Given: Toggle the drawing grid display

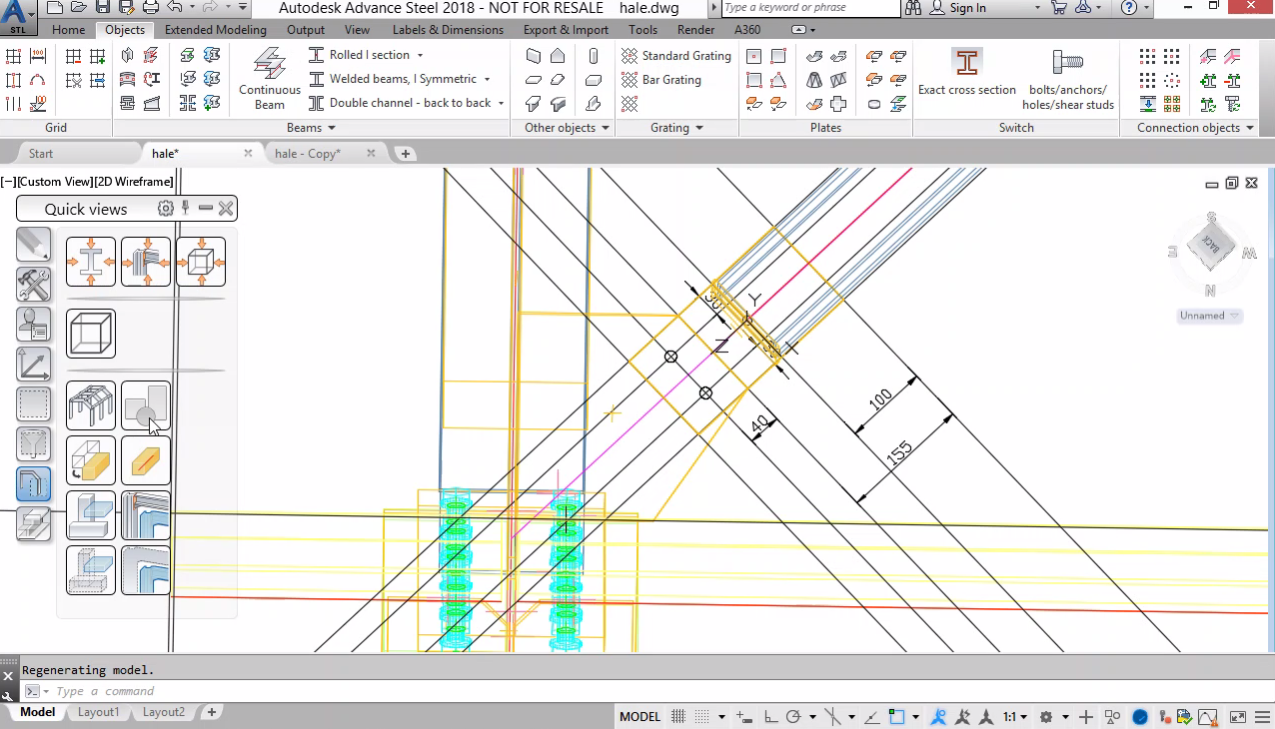Looking at the screenshot, I should pos(678,717).
